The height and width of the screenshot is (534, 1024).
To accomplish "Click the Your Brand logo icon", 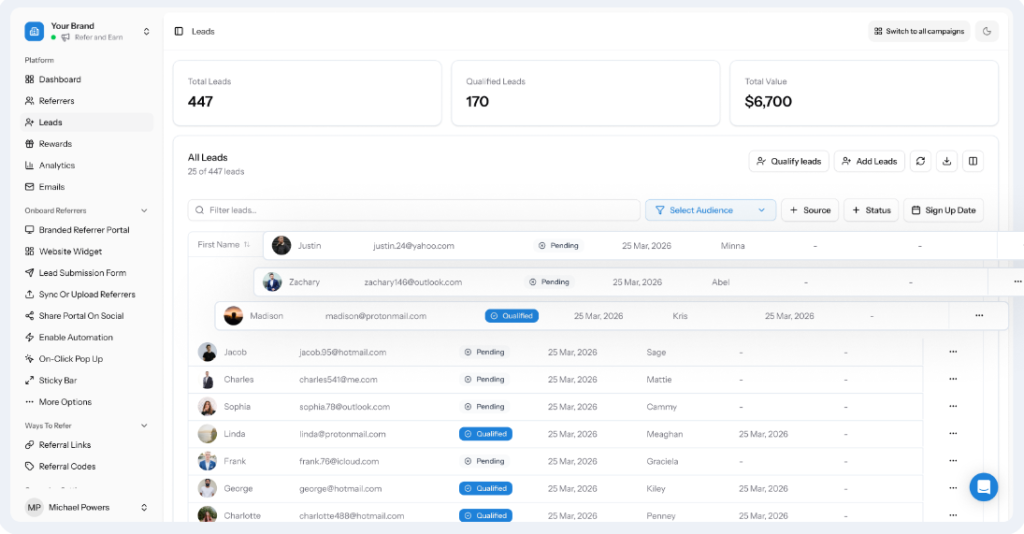I will click(x=34, y=31).
